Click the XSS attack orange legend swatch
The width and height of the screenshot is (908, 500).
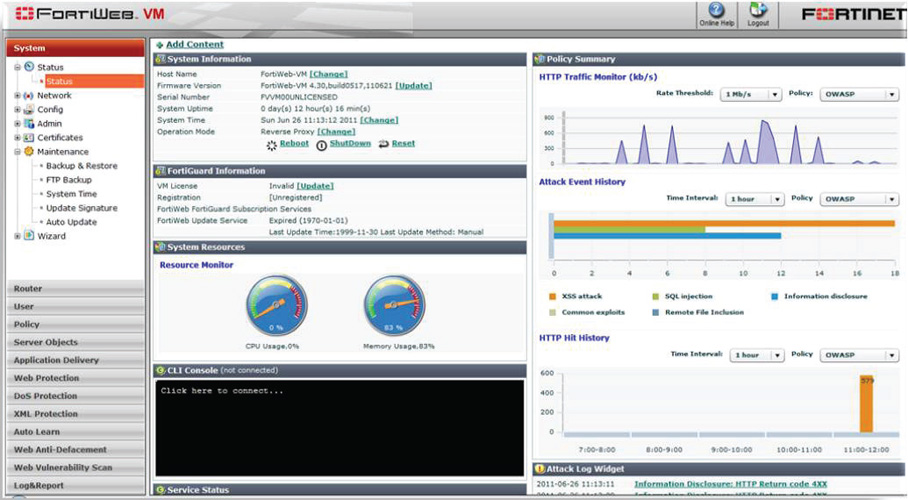tap(552, 297)
